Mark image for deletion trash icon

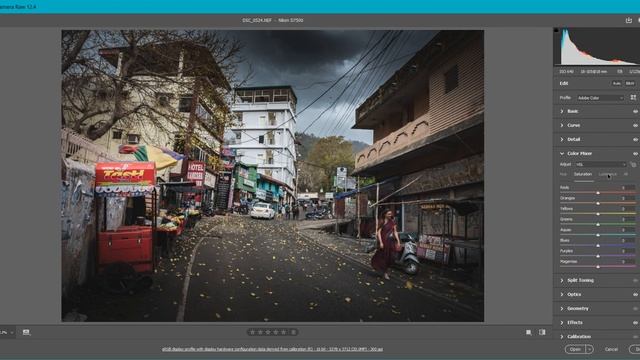[x=293, y=332]
